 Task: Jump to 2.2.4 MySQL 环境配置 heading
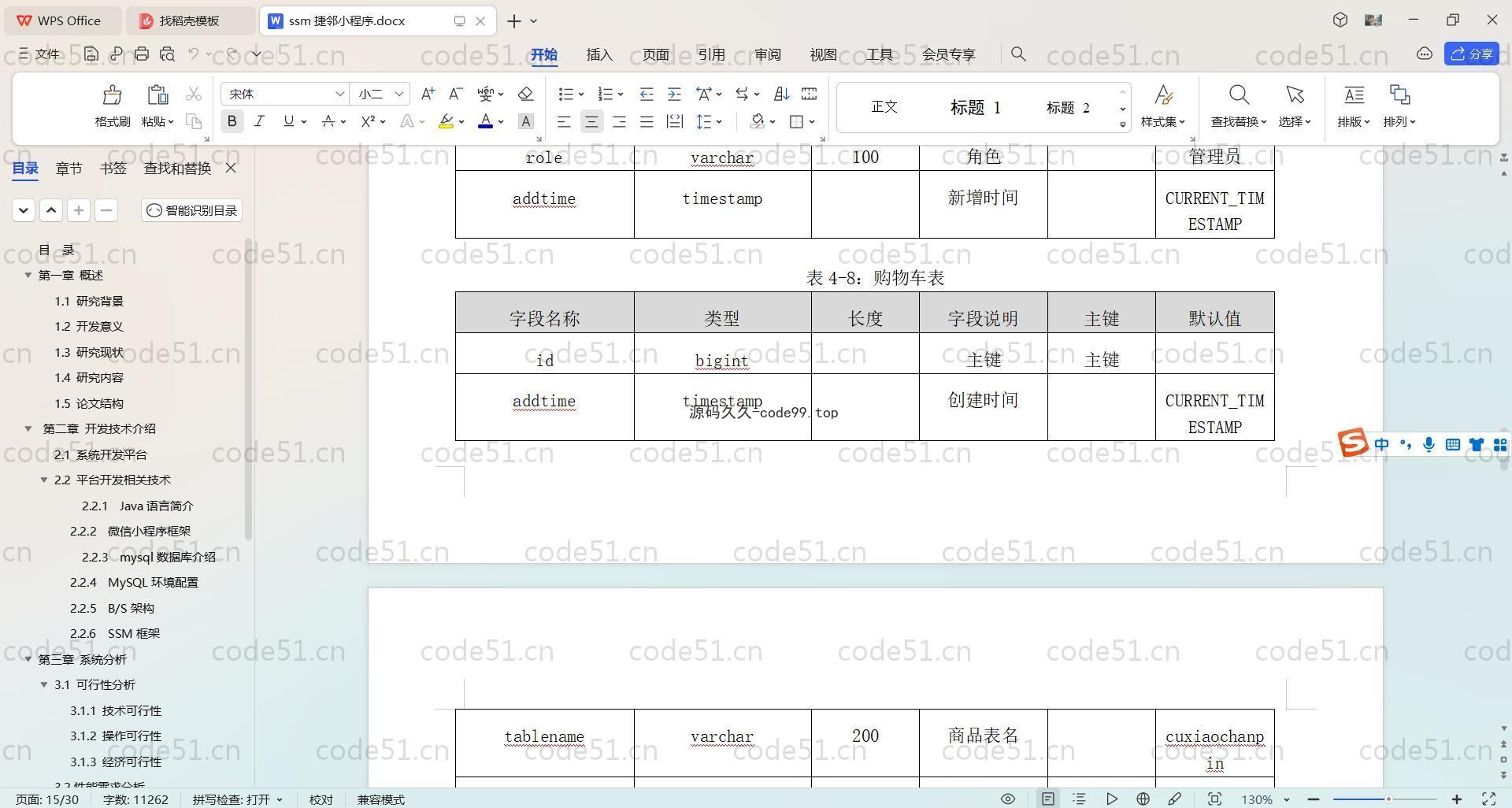coord(134,582)
